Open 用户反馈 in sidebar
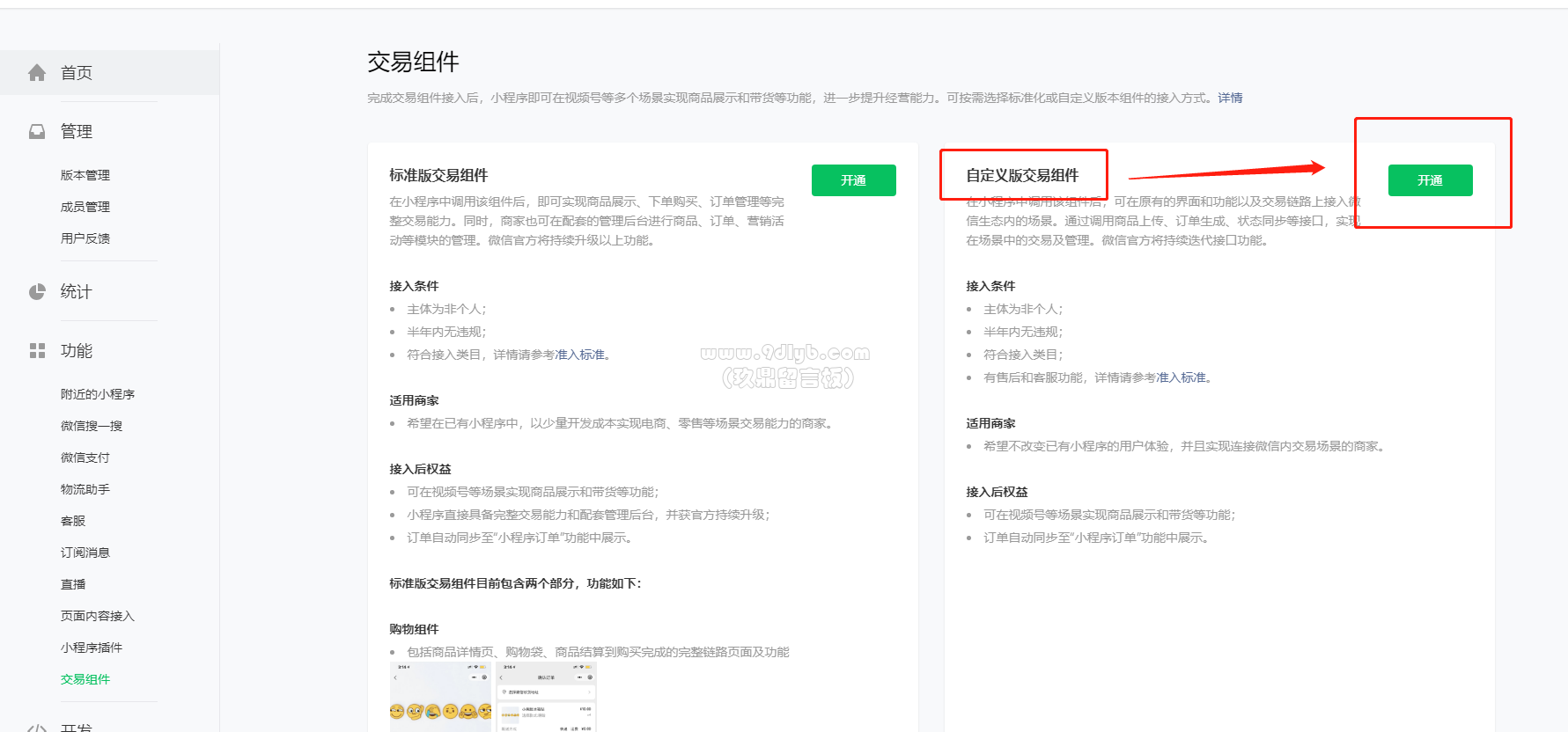1568x732 pixels. pos(85,238)
